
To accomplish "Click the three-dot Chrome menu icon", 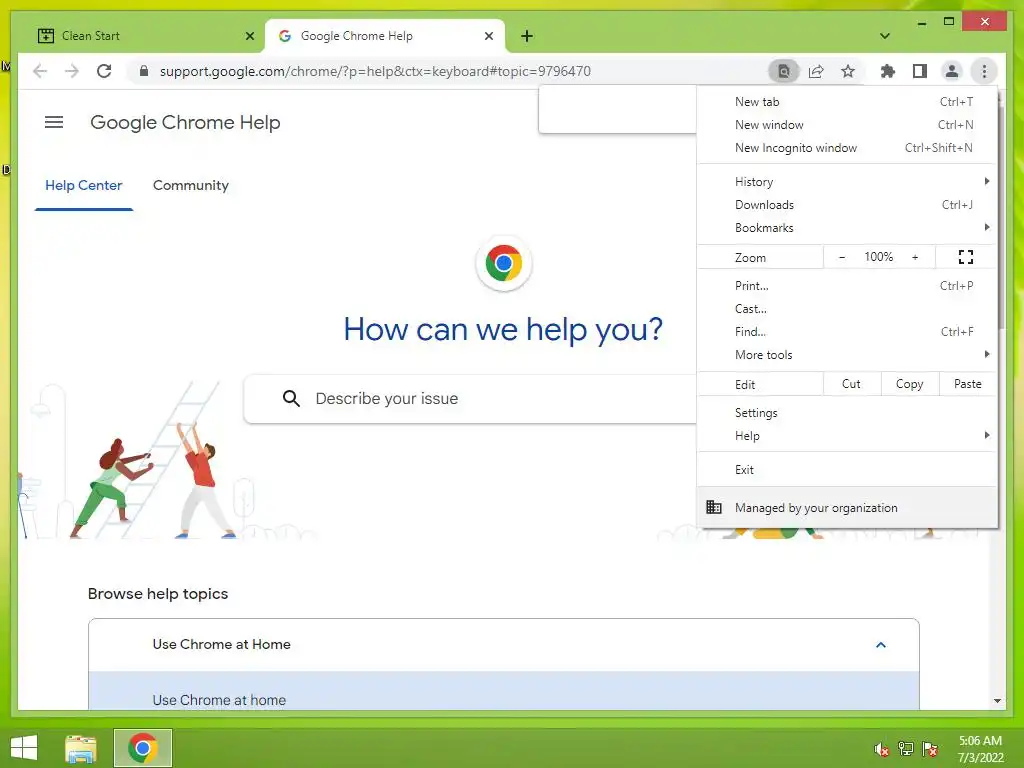I will pos(984,71).
